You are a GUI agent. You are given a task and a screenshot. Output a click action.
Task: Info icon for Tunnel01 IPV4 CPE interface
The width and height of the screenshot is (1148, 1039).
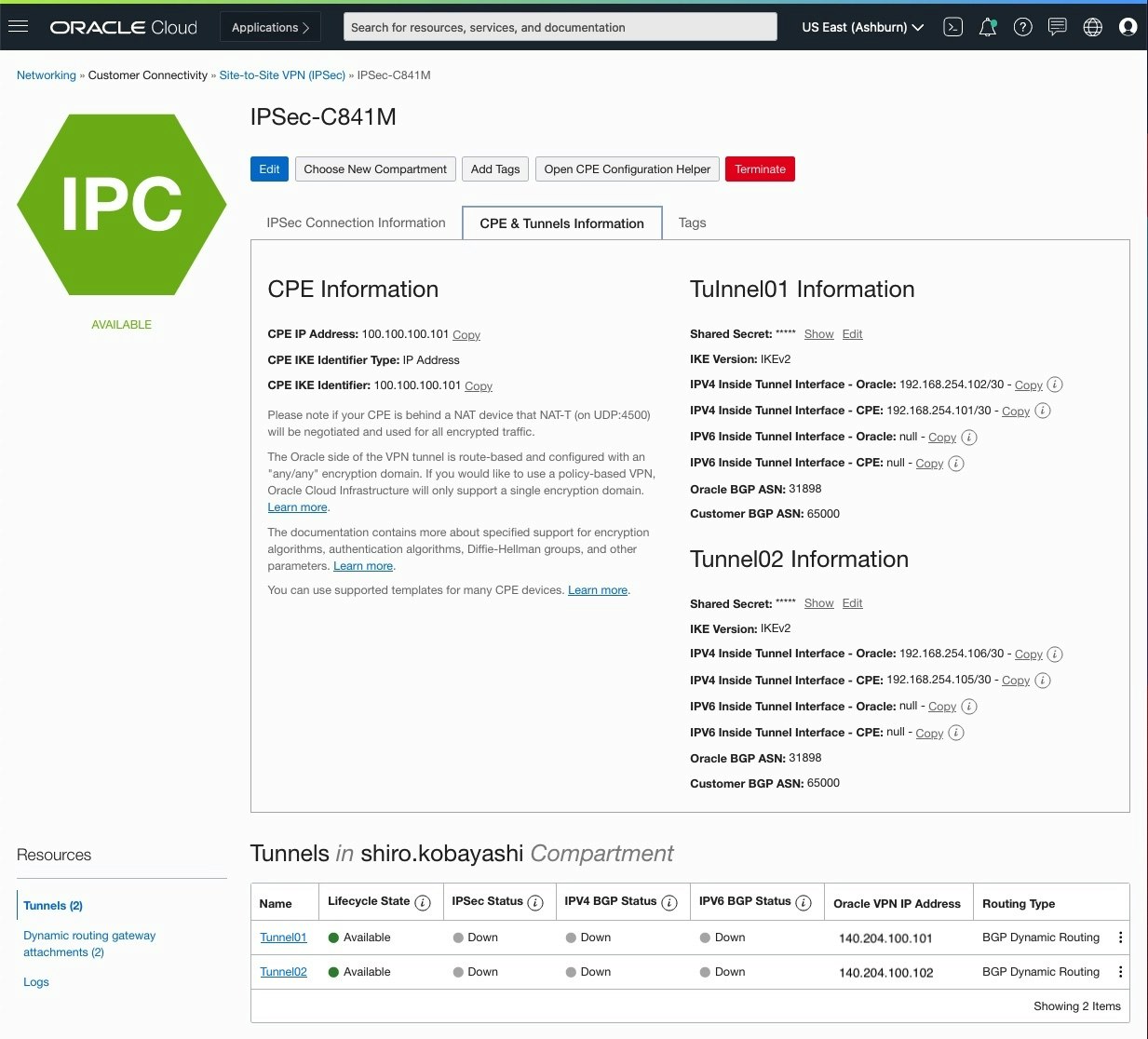(1043, 411)
